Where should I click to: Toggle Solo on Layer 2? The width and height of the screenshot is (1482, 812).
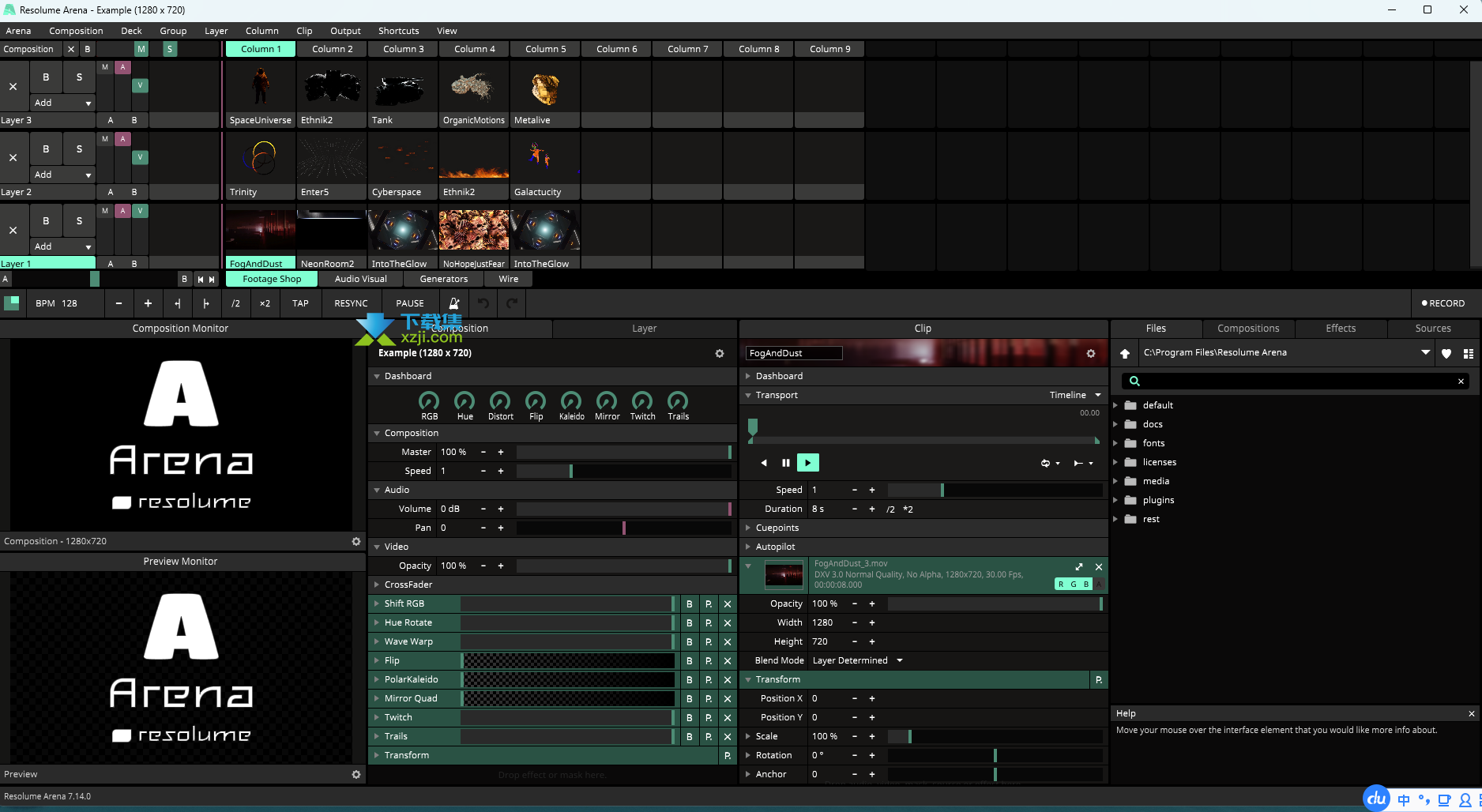(x=79, y=149)
